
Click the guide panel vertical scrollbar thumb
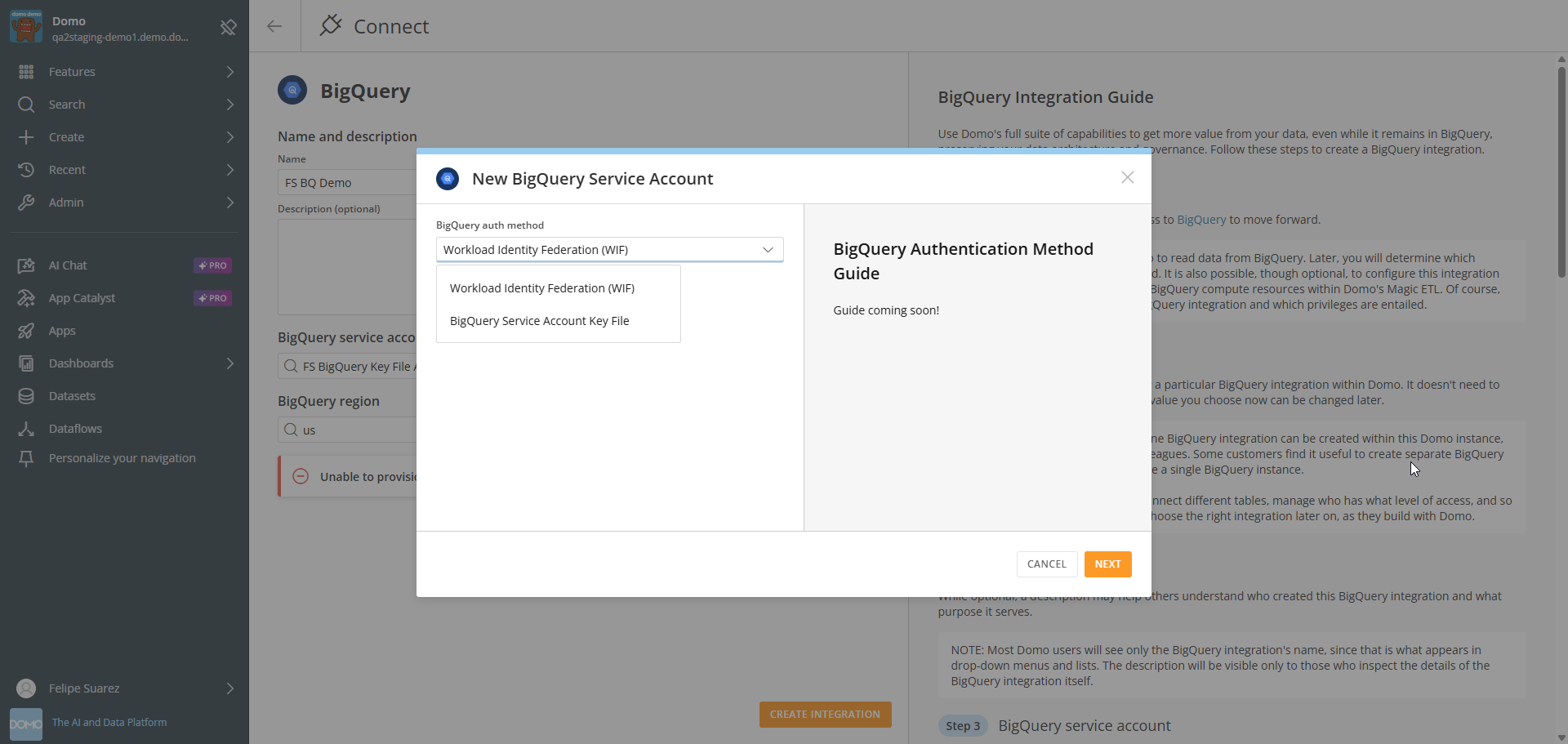point(1561,172)
